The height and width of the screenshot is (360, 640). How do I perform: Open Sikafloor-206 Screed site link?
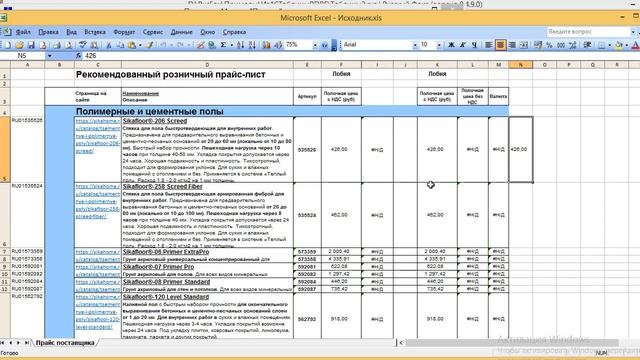98,136
